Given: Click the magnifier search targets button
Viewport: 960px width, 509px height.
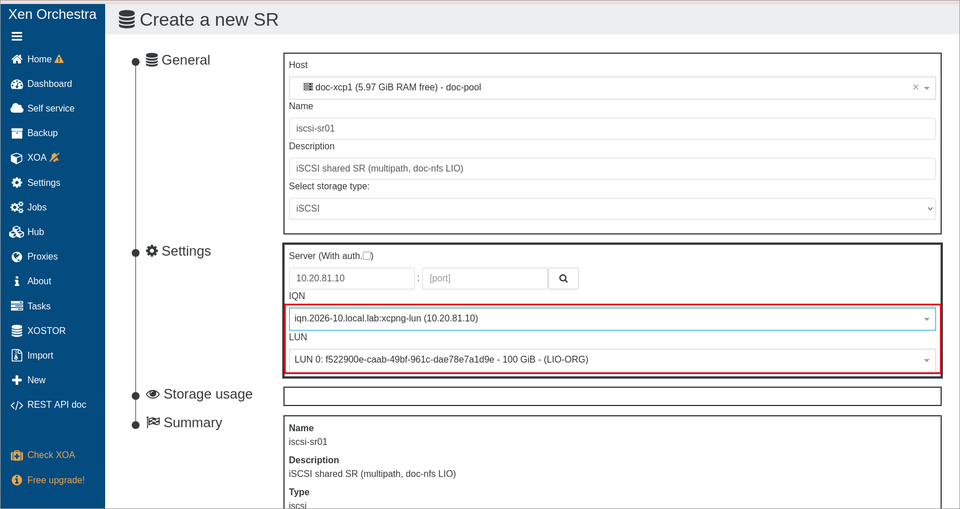Looking at the screenshot, I should coord(563,279).
